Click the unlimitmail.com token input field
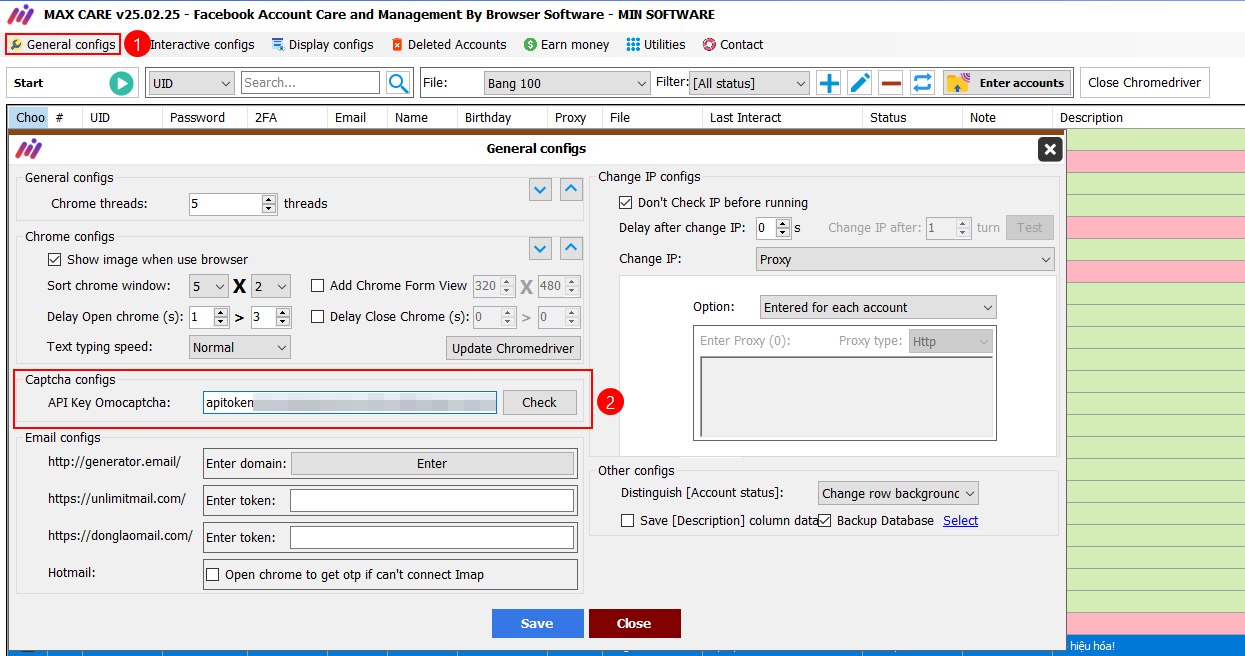 click(x=432, y=500)
